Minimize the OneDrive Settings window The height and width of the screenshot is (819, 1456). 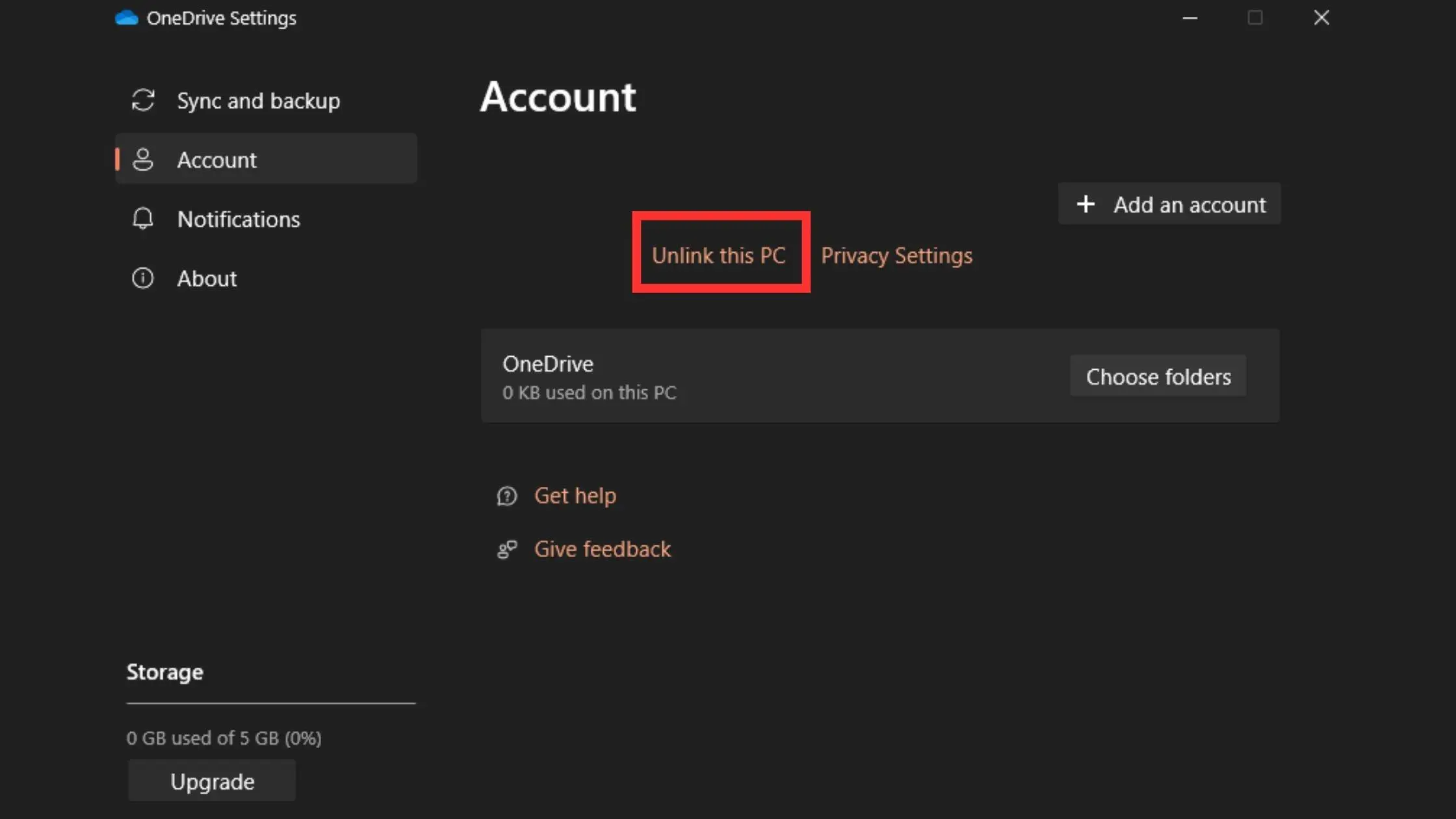coord(1189,18)
